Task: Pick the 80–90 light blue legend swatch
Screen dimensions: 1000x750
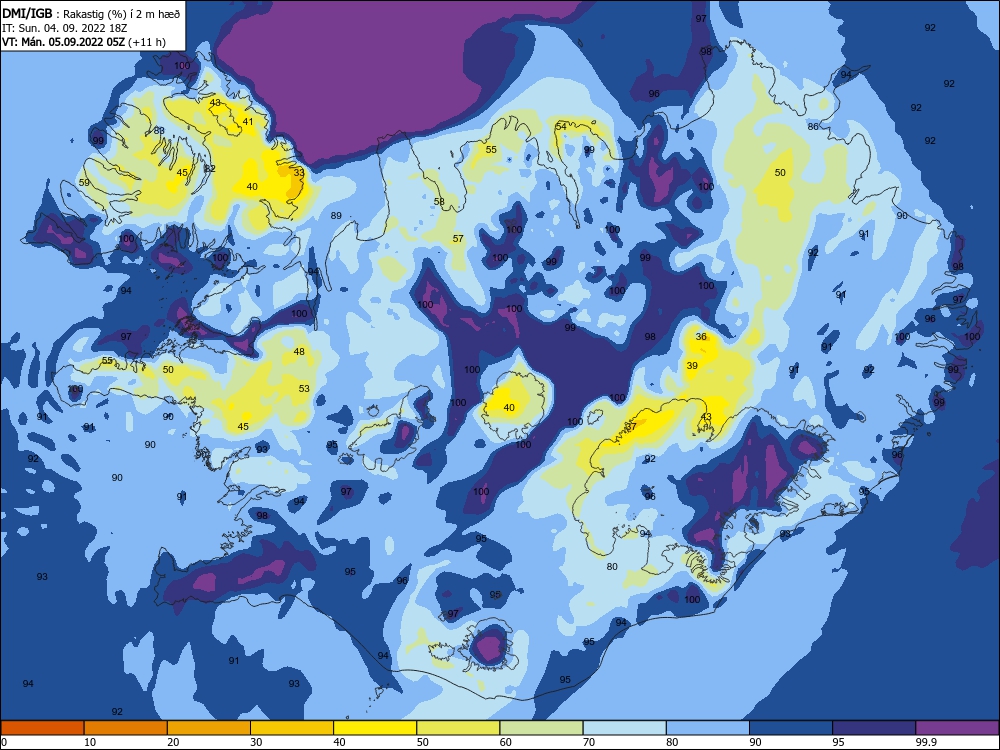Action: tap(708, 728)
